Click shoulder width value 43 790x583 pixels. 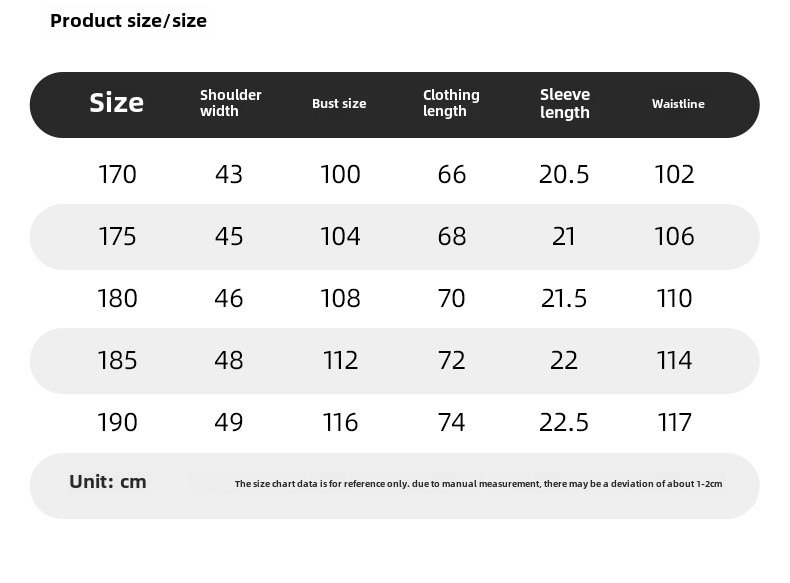tap(229, 175)
